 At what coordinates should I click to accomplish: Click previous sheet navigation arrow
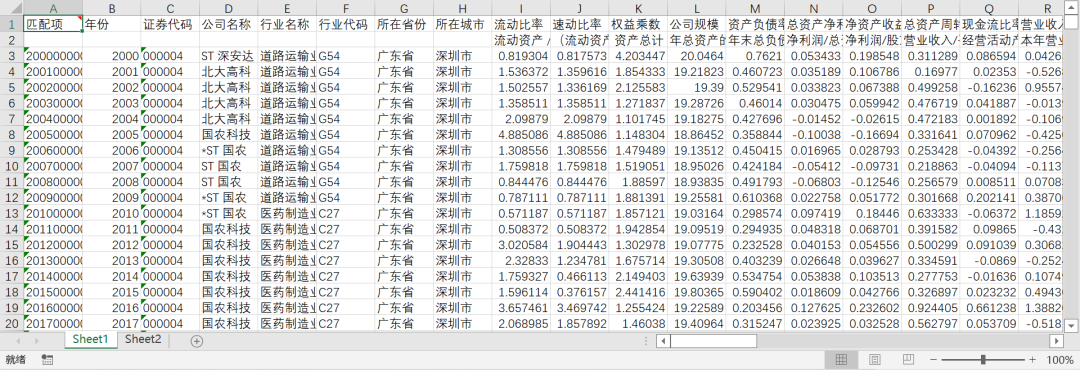[x=18, y=340]
